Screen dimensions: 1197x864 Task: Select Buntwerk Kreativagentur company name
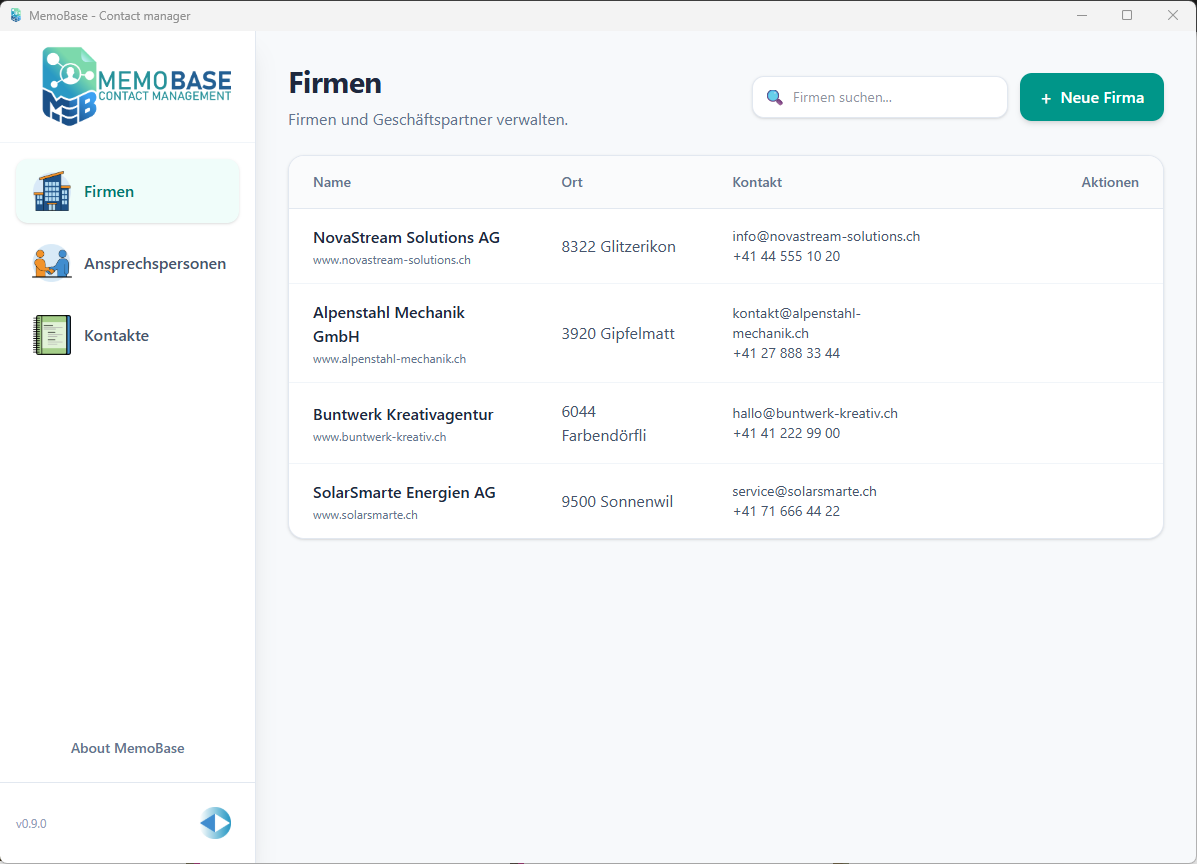(x=403, y=414)
